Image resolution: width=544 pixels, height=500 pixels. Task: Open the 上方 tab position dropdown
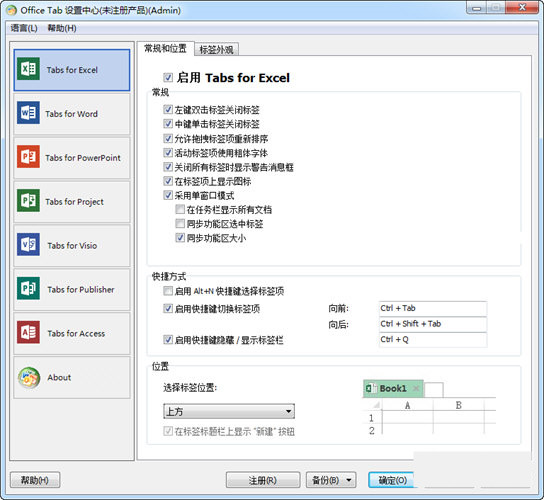[229, 412]
